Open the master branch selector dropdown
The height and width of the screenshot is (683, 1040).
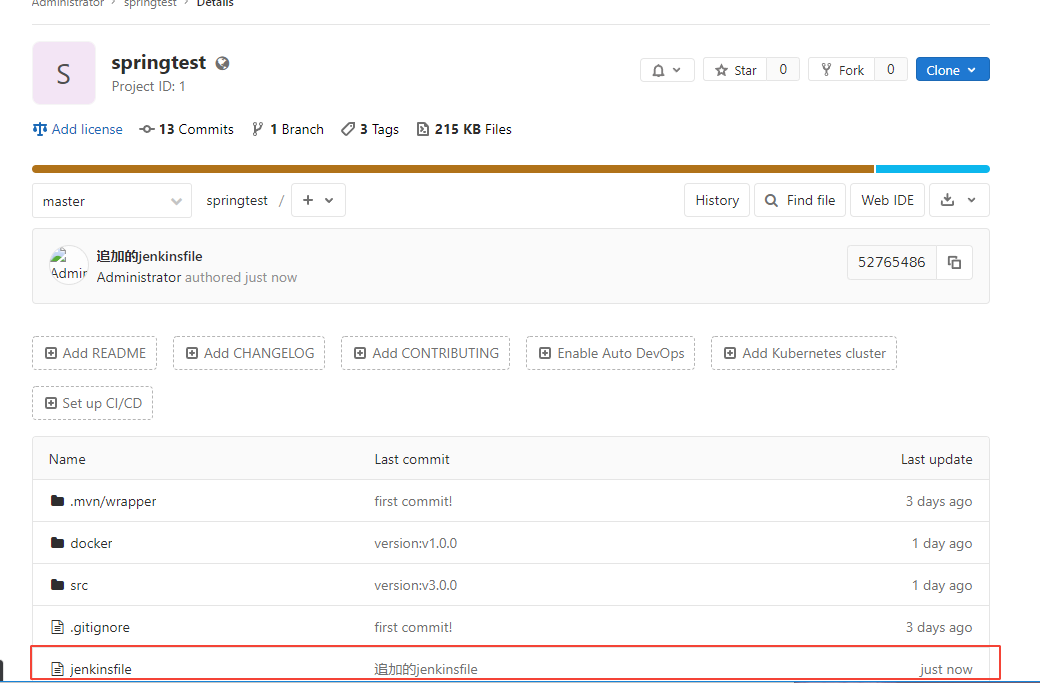click(112, 201)
